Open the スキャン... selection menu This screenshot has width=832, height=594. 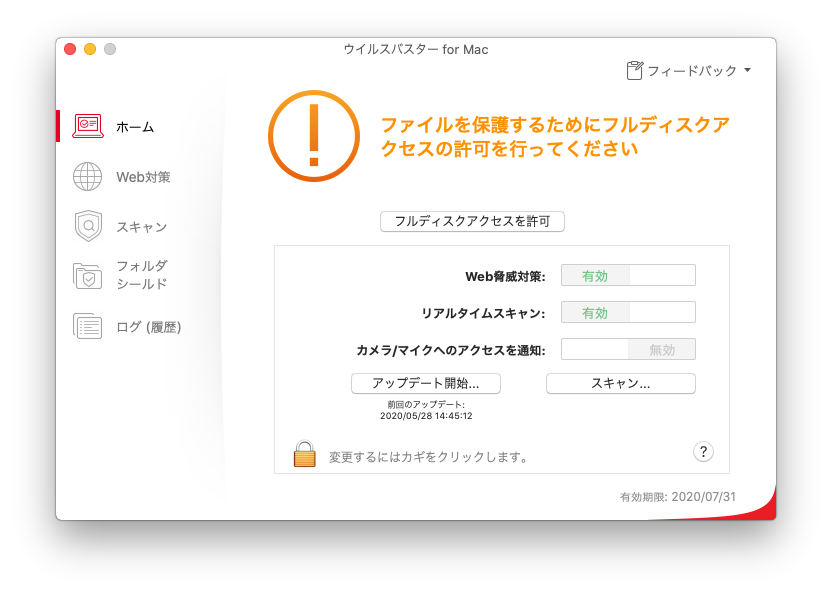point(620,383)
